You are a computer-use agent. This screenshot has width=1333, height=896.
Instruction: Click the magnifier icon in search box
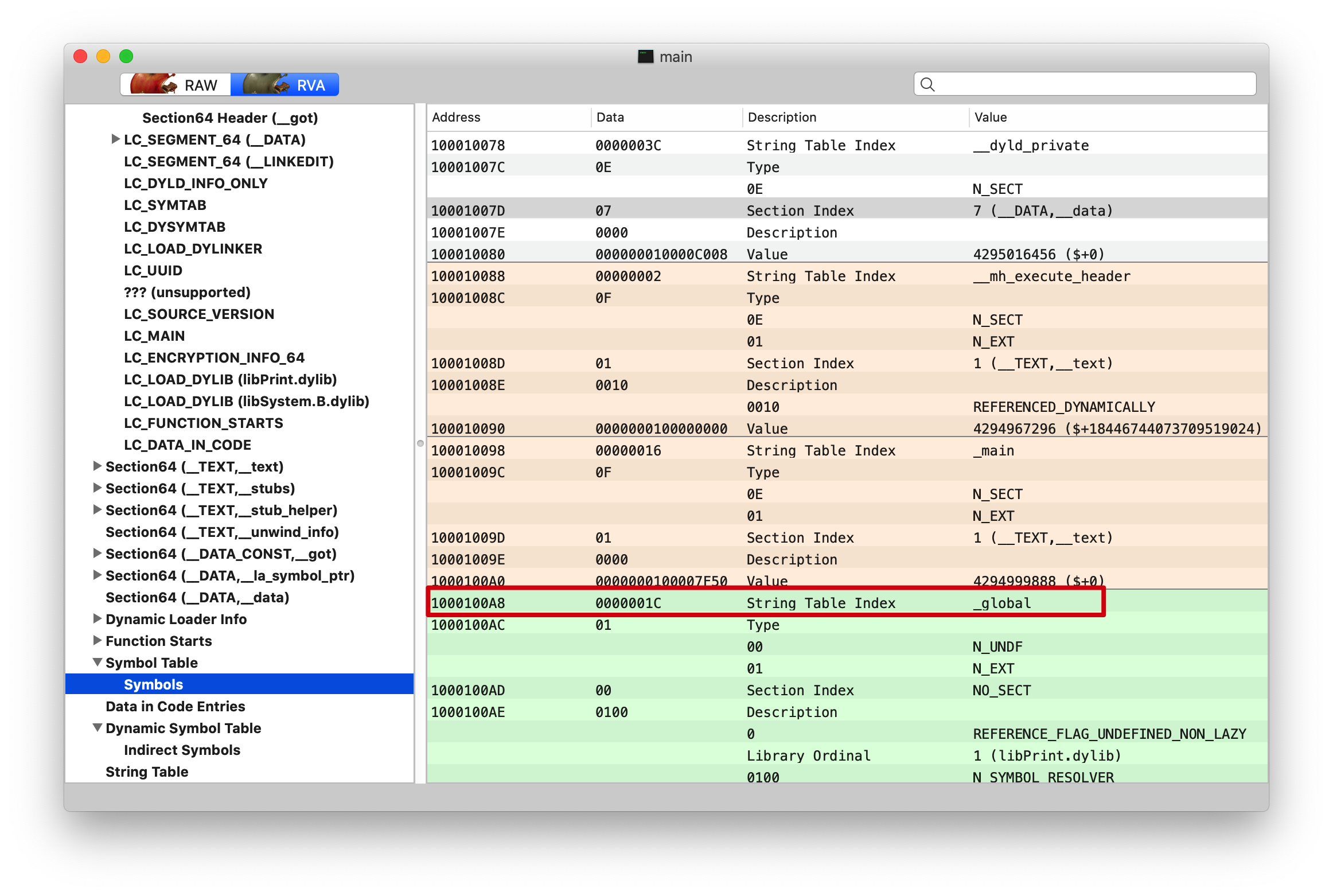[x=927, y=85]
